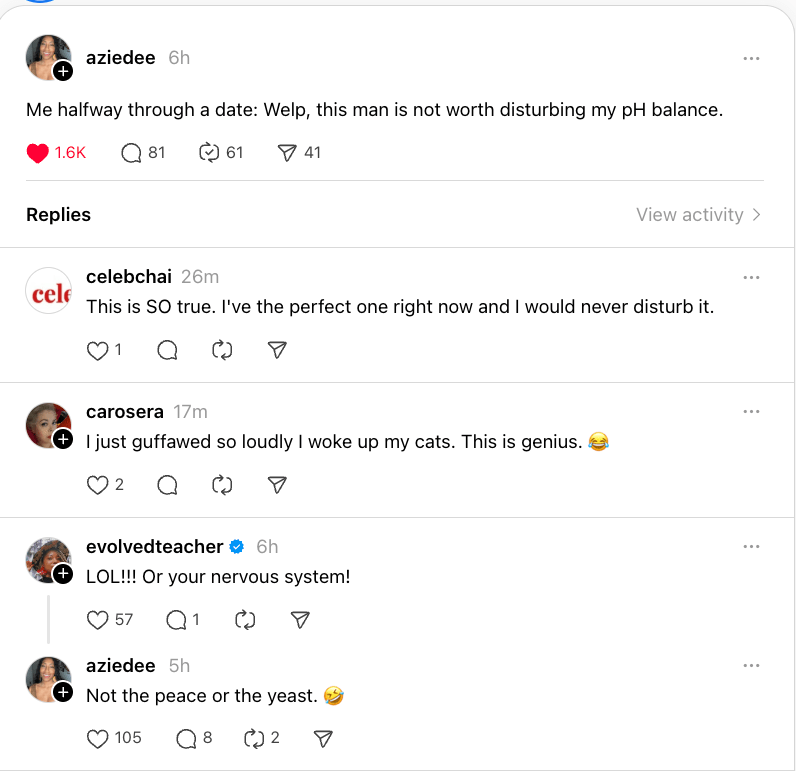The image size is (796, 771).
Task: Share aziedee's main post via send icon
Action: pos(287,153)
